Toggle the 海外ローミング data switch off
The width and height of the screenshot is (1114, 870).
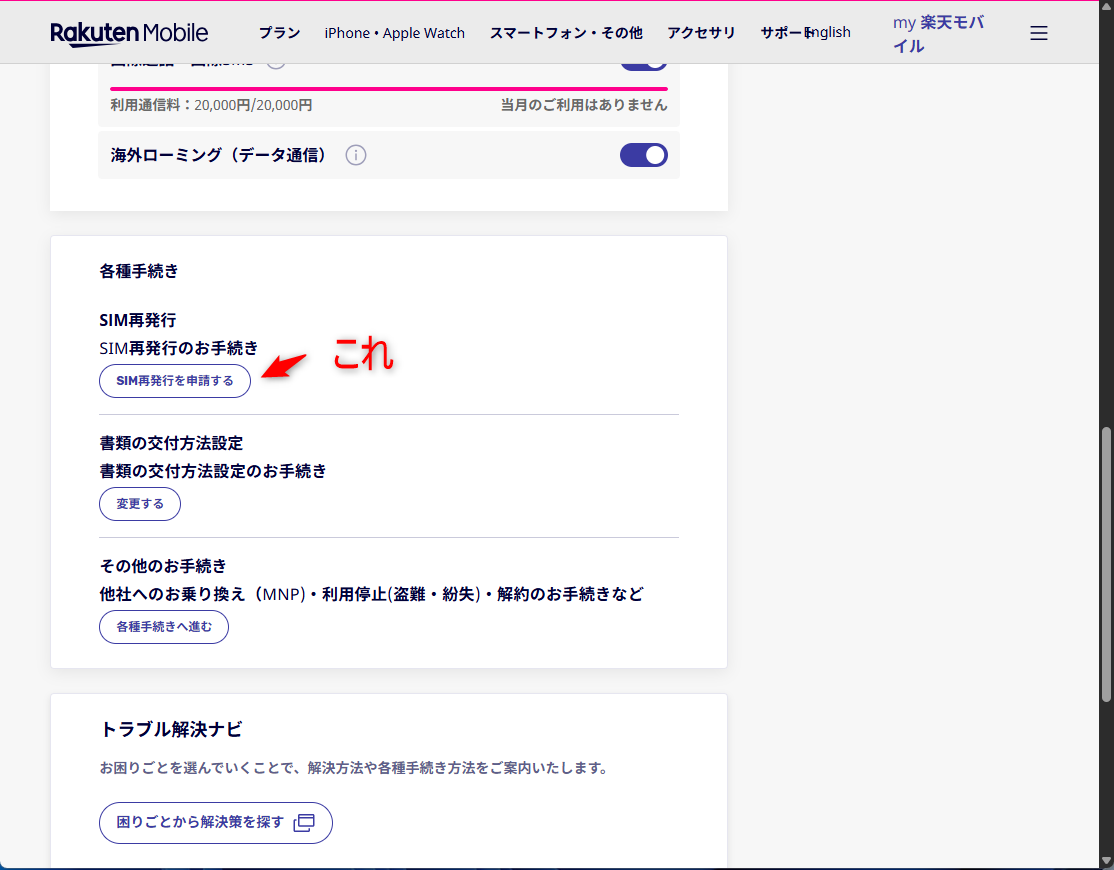pyautogui.click(x=643, y=155)
